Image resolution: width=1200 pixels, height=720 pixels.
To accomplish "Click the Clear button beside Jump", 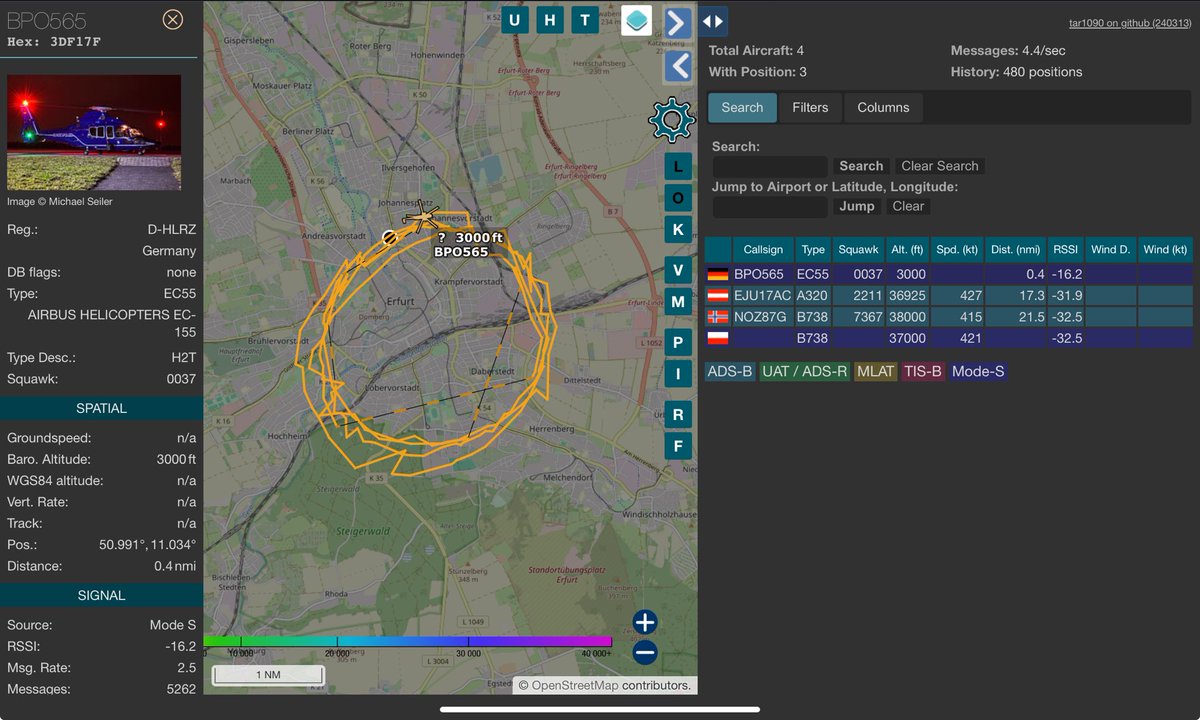I will coord(908,206).
